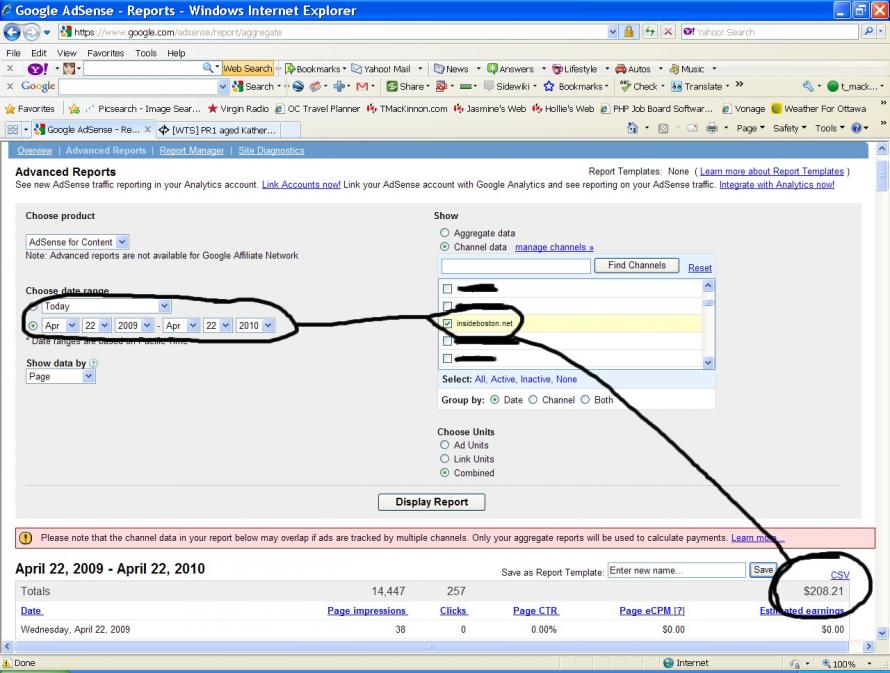The image size is (890, 673).
Task: Click the Google toolbar wrench settings icon
Action: point(808,87)
